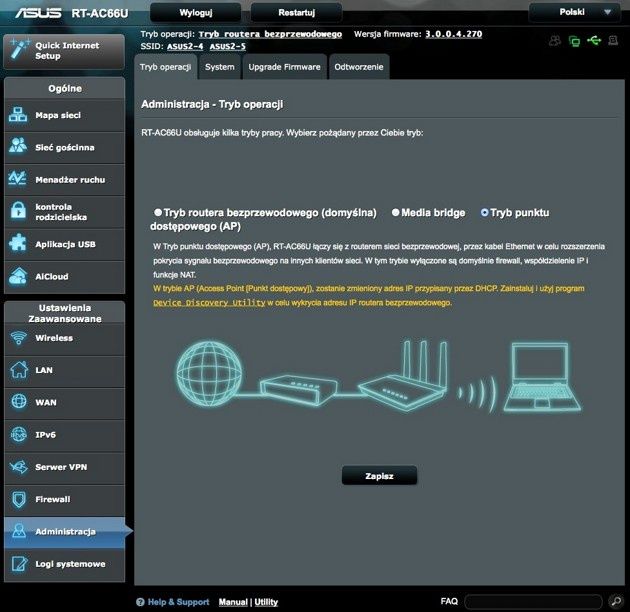This screenshot has height=612, width=630.
Task: Switch to the Odtworzenie tab
Action: (359, 67)
